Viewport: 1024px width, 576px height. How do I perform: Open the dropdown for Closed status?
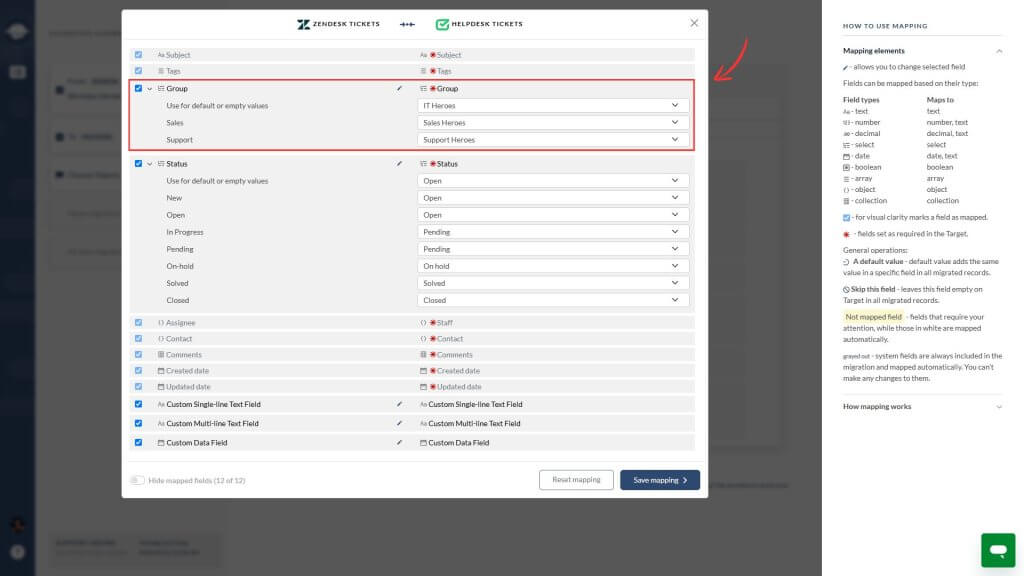click(552, 300)
